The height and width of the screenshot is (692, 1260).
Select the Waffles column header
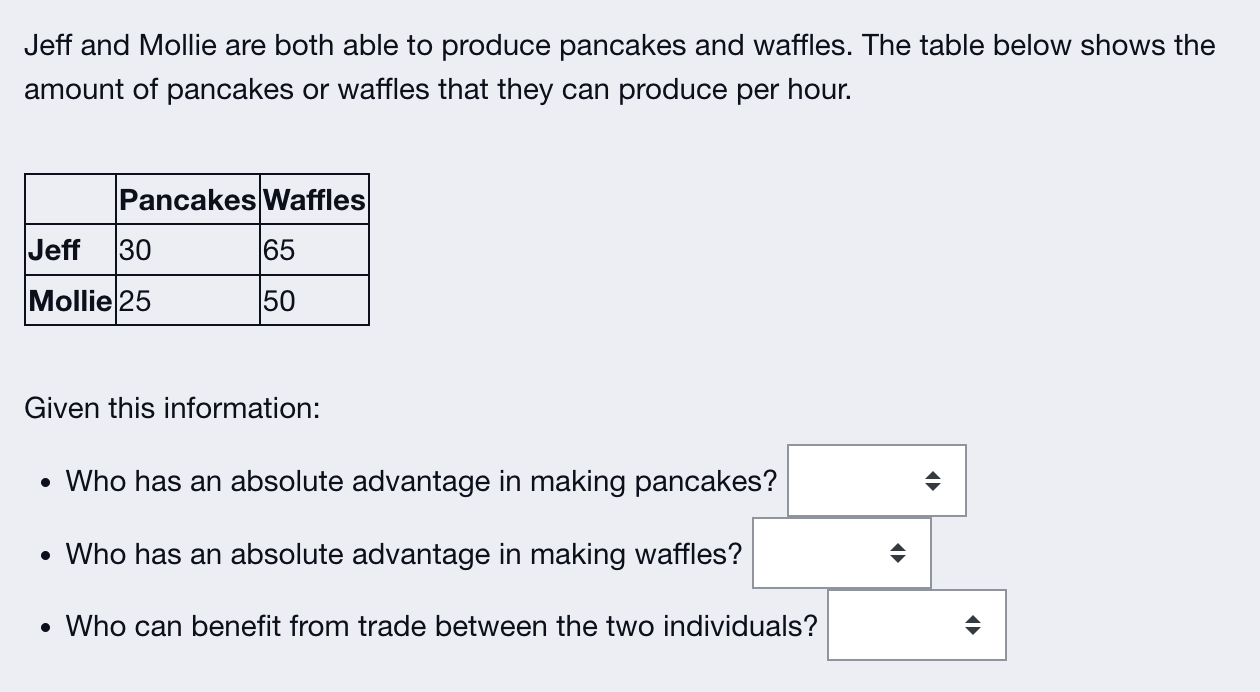tap(315, 199)
